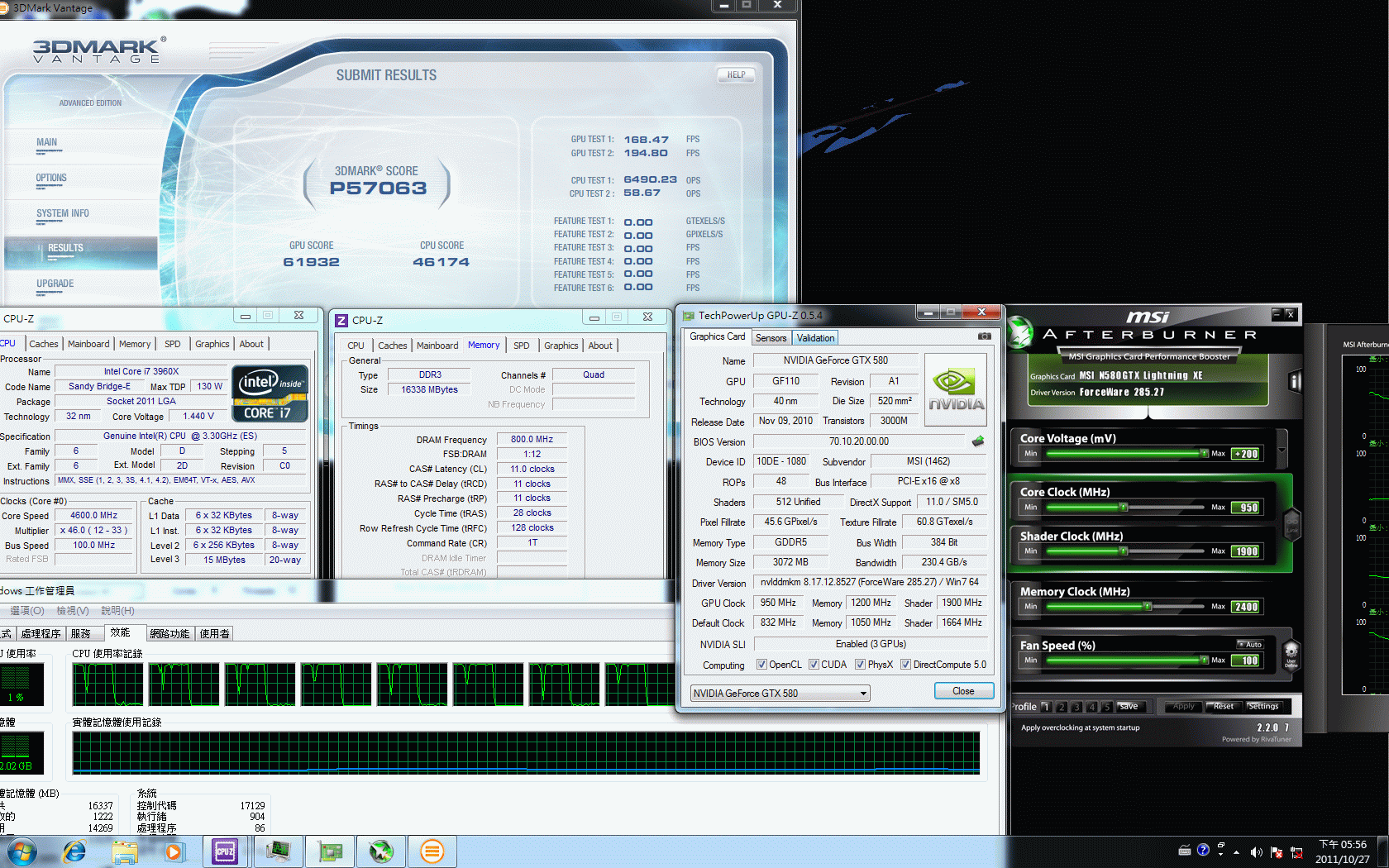Viewport: 1389px width, 868px height.
Task: Open UPGRADE in 3DMark Vantage sidebar
Action: [55, 284]
